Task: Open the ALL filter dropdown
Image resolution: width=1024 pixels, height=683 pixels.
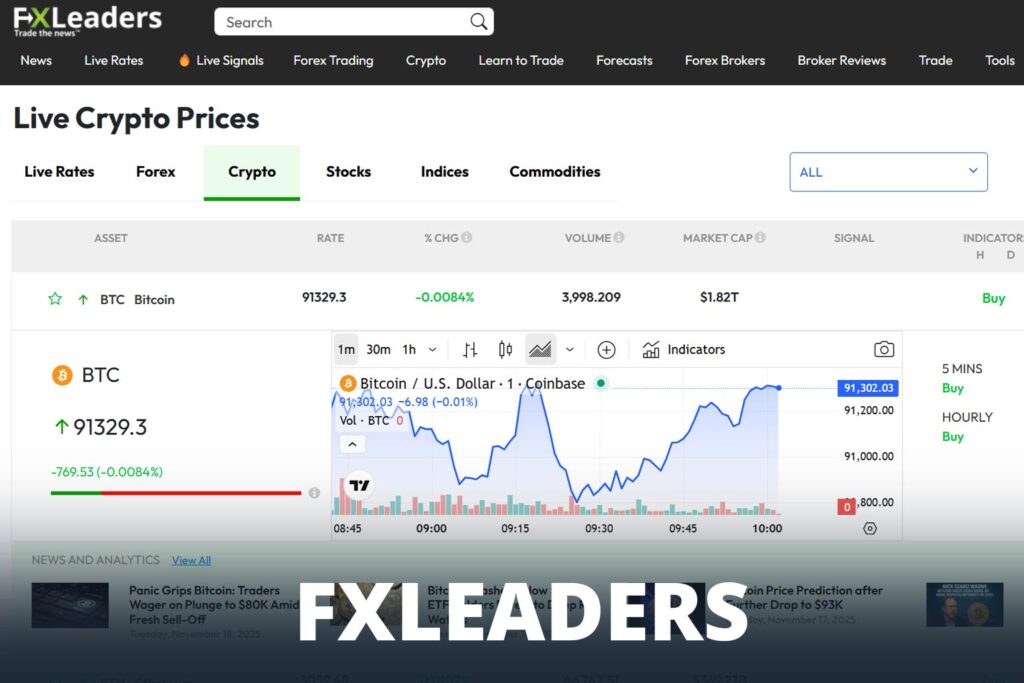Action: (887, 171)
